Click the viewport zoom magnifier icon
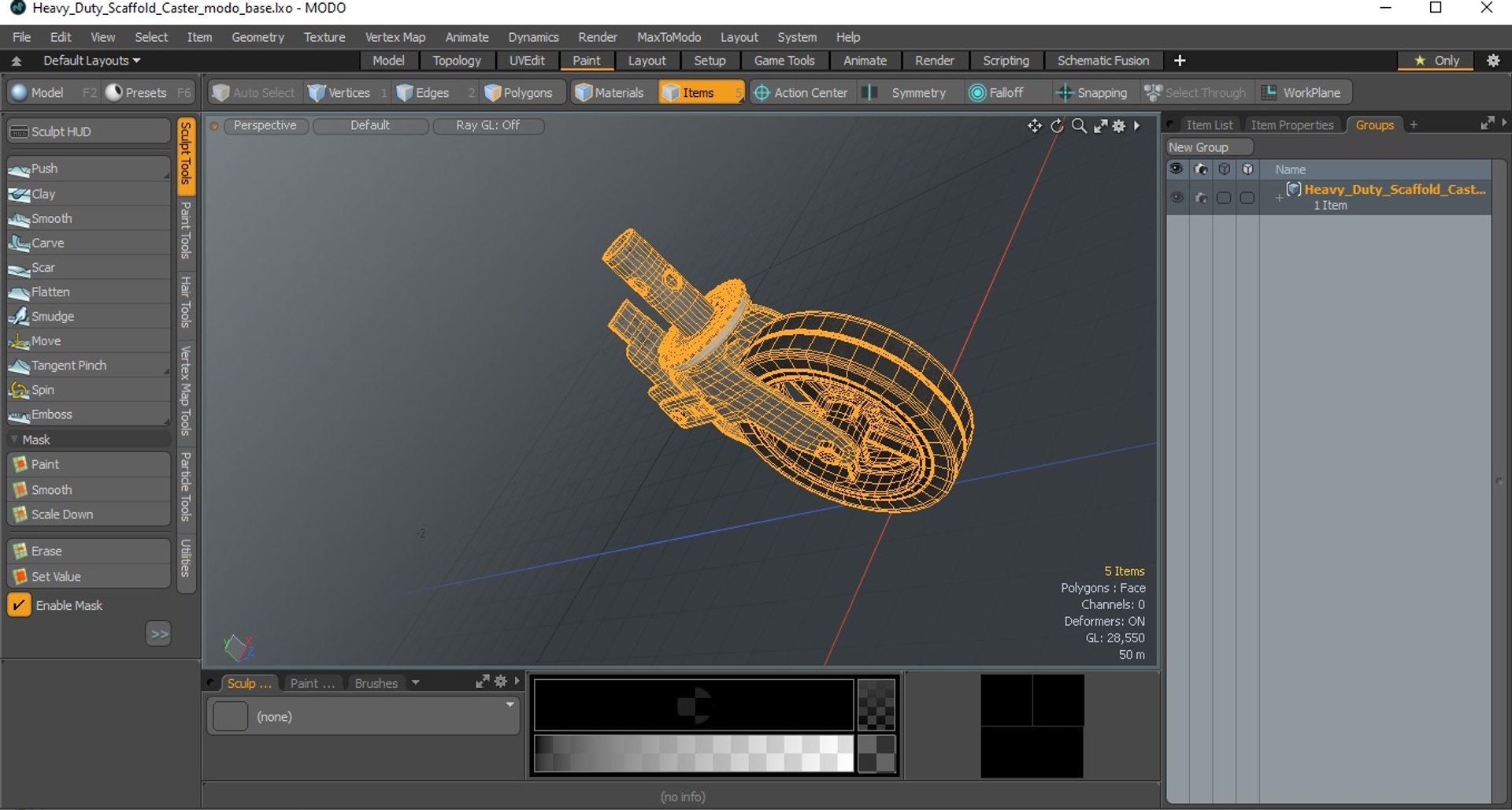This screenshot has width=1512, height=810. pos(1079,126)
